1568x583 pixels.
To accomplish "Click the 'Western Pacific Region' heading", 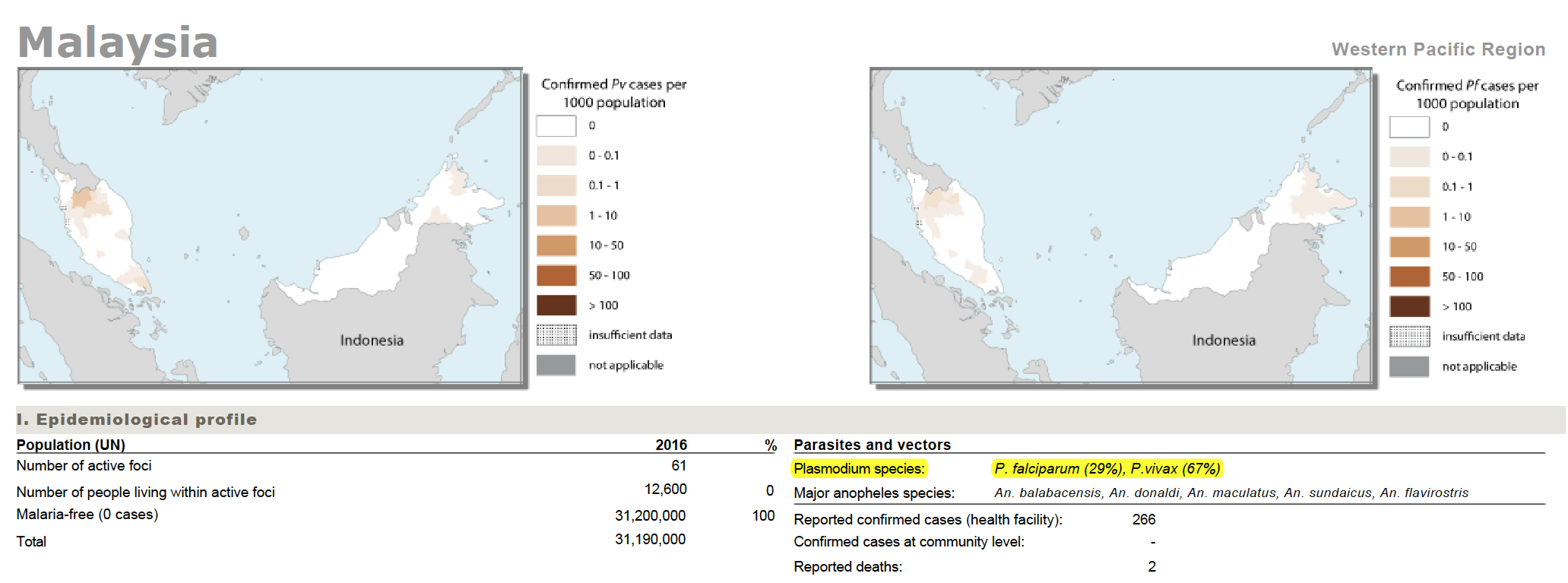I will point(1438,49).
